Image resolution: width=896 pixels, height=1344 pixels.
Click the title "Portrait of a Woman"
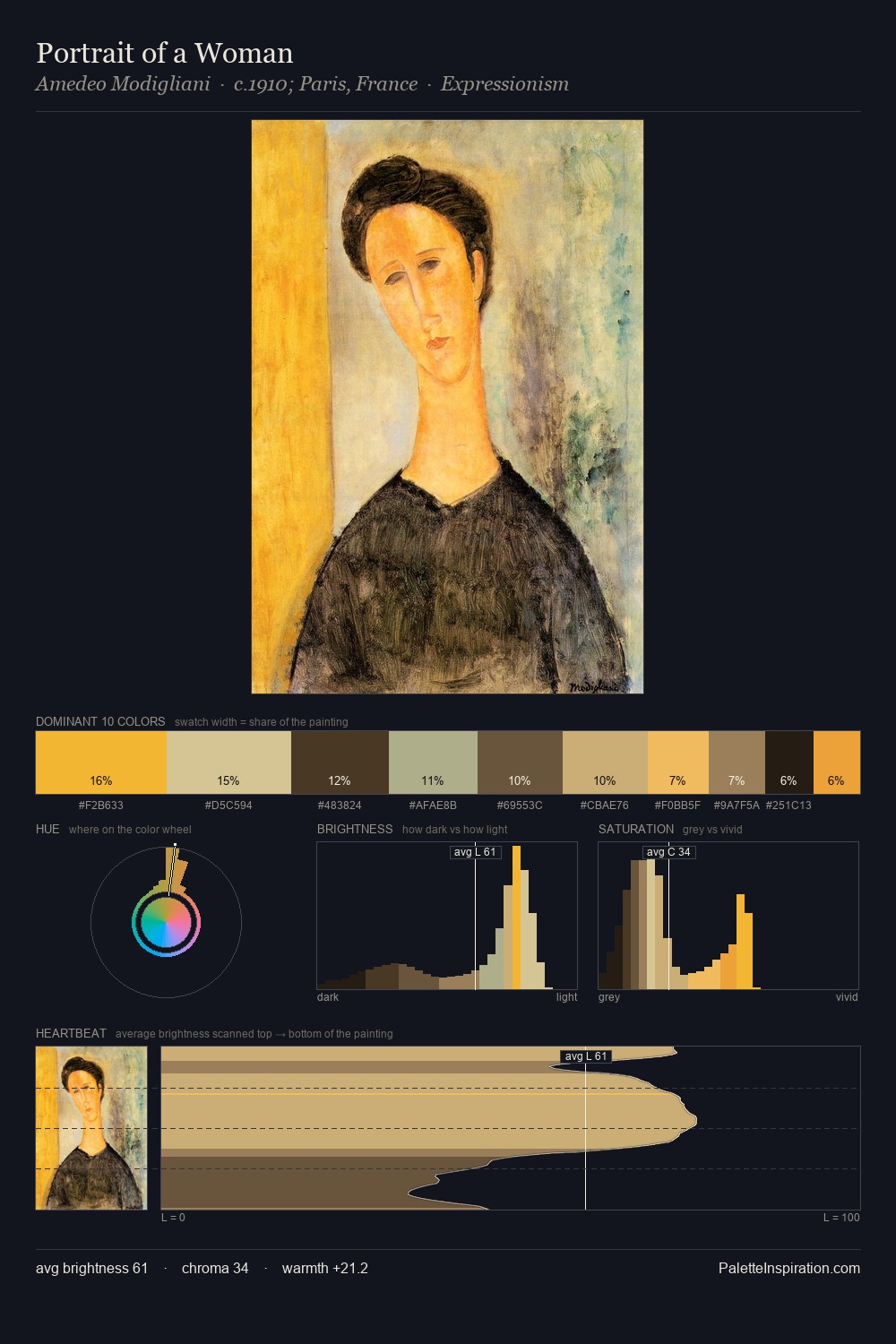165,53
